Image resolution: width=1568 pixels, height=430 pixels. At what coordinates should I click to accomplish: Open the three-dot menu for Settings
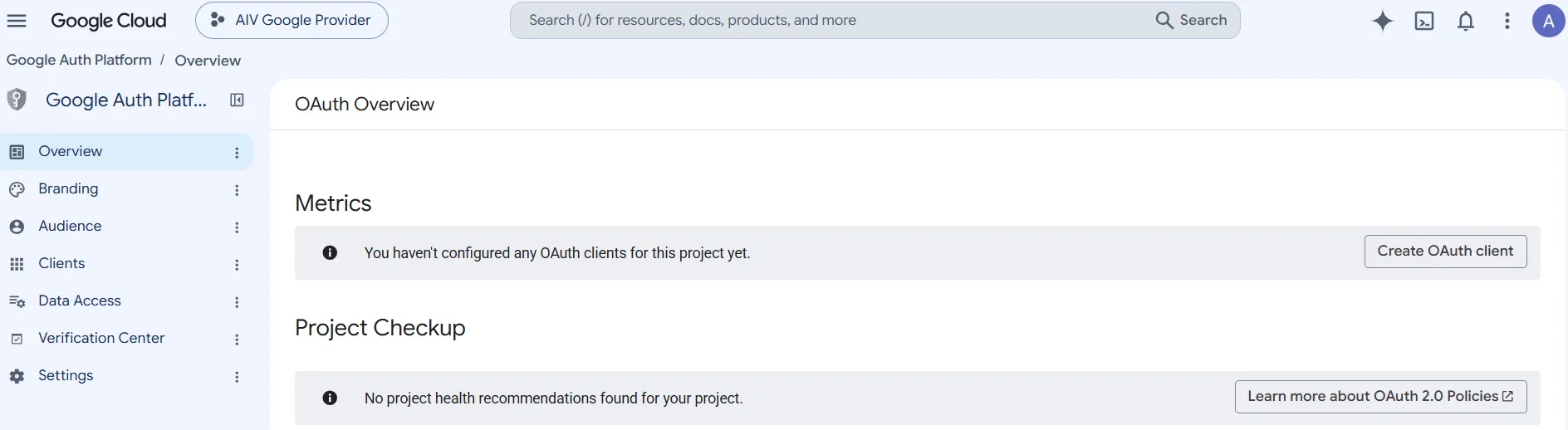[237, 377]
